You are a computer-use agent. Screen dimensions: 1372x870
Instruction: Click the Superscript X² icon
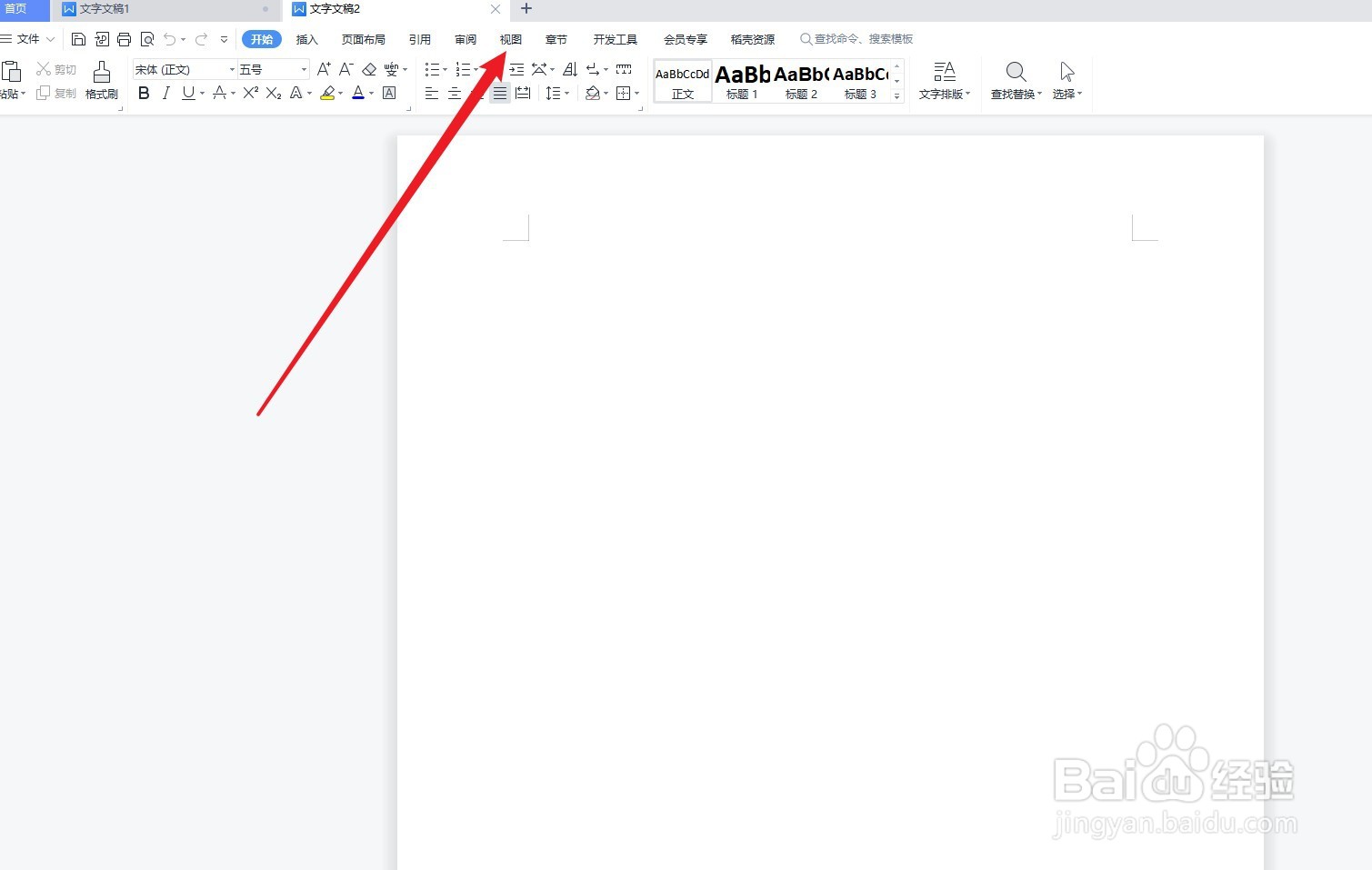[251, 93]
